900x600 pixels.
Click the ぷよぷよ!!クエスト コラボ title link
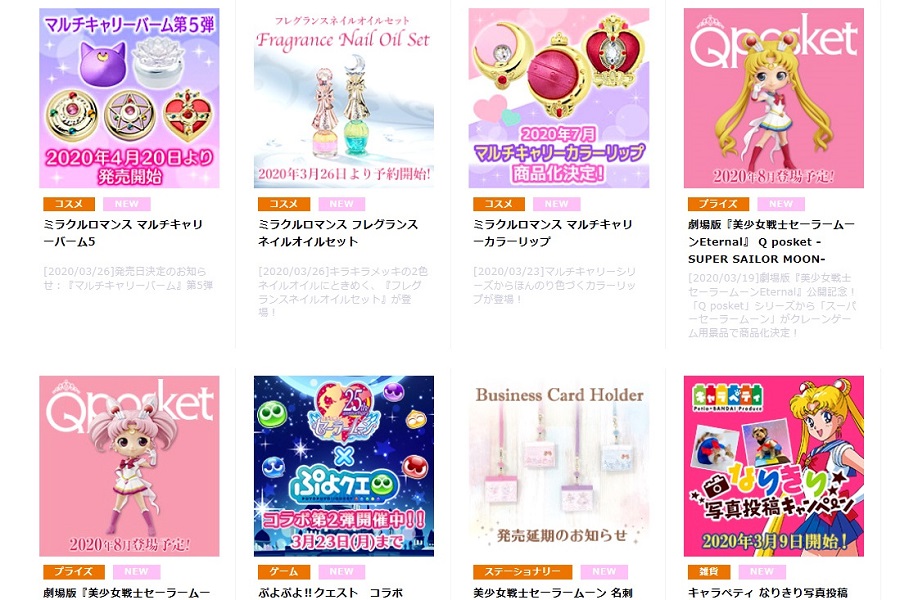point(331,593)
